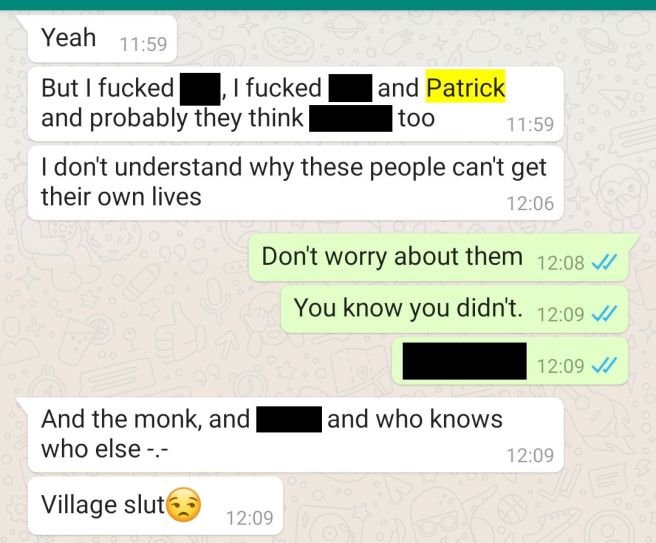Tap the fully redacted green message
656x543 pixels.
(x=510, y=361)
